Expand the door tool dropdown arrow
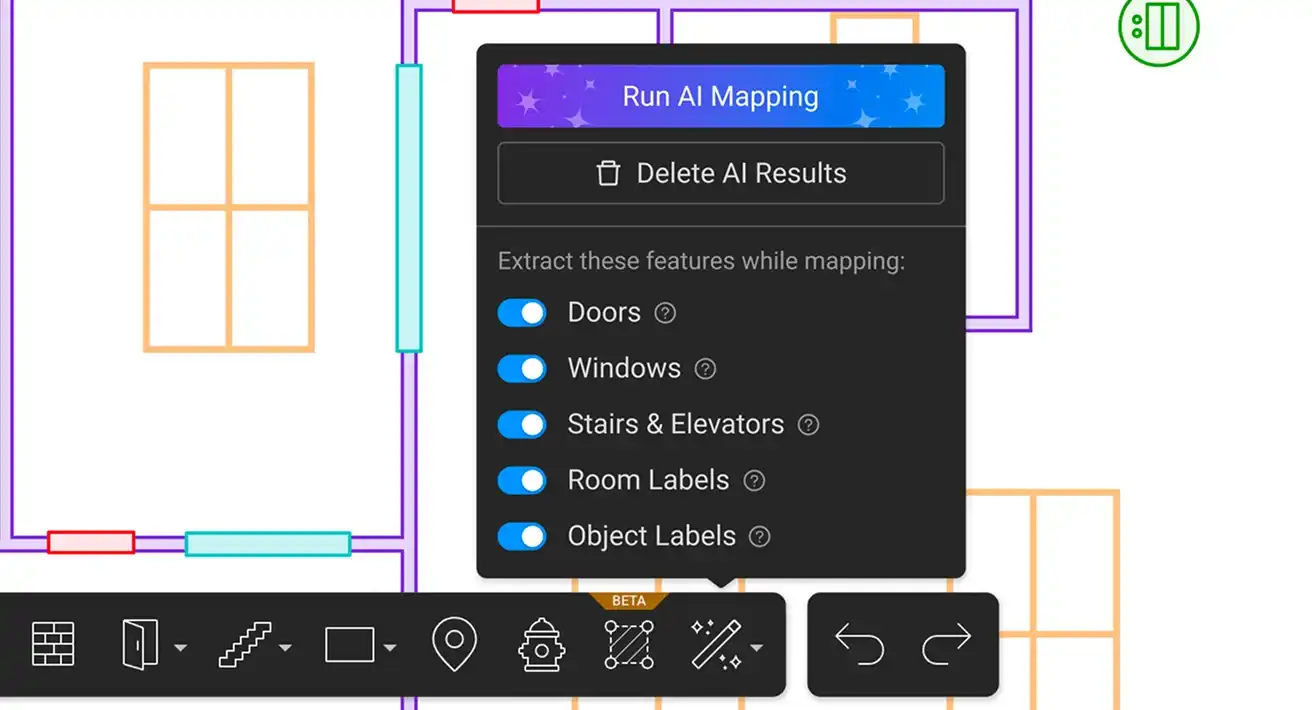The height and width of the screenshot is (710, 1312). pos(180,648)
